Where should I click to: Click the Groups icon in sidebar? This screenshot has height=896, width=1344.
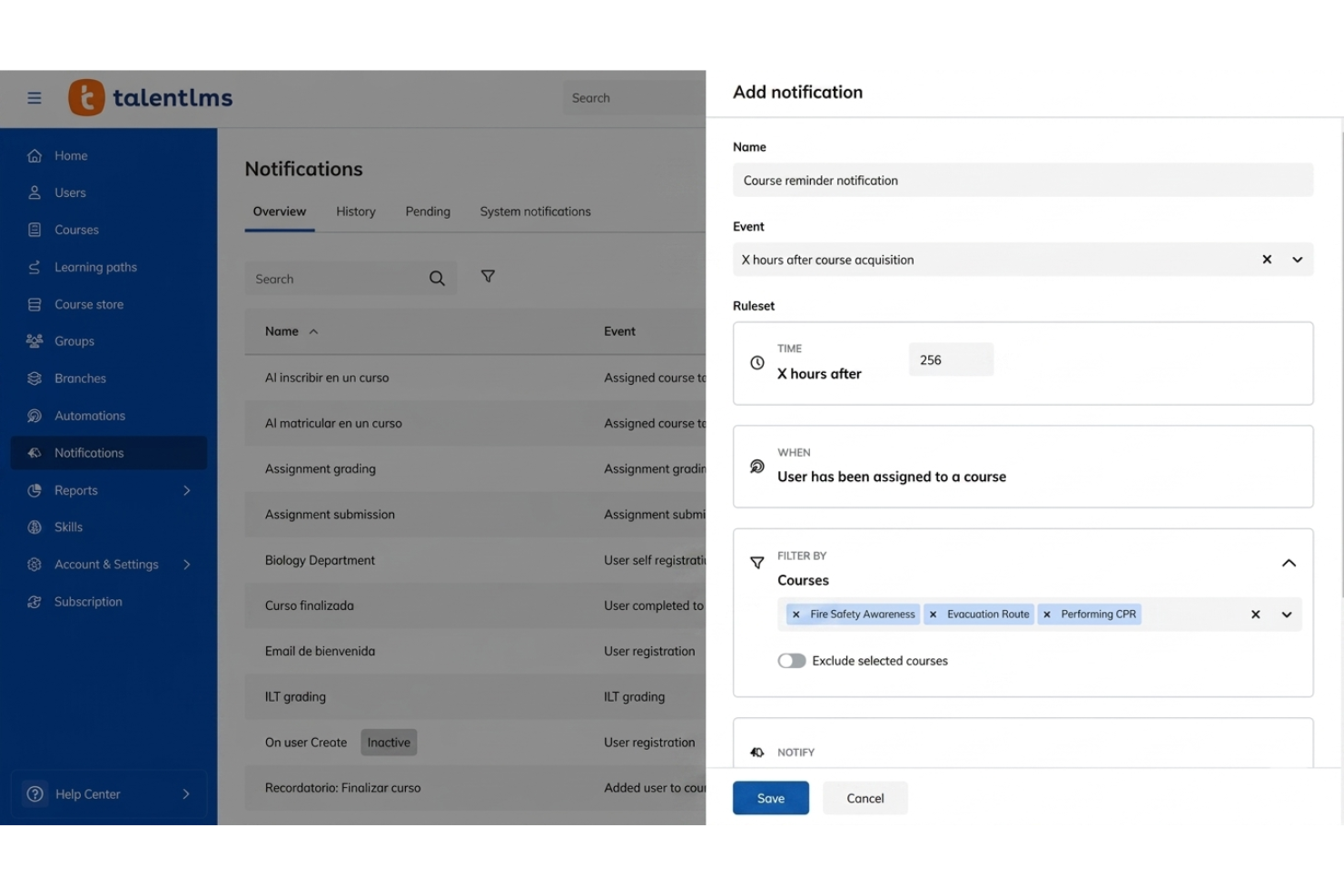click(35, 341)
